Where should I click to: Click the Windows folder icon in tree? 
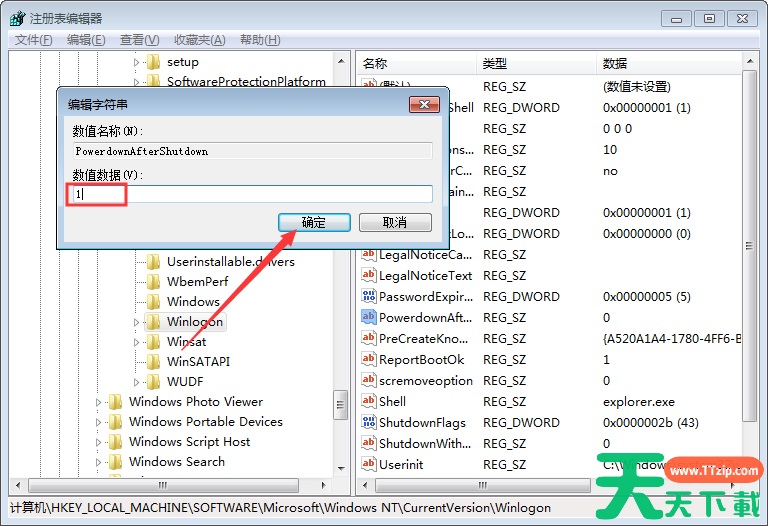153,302
